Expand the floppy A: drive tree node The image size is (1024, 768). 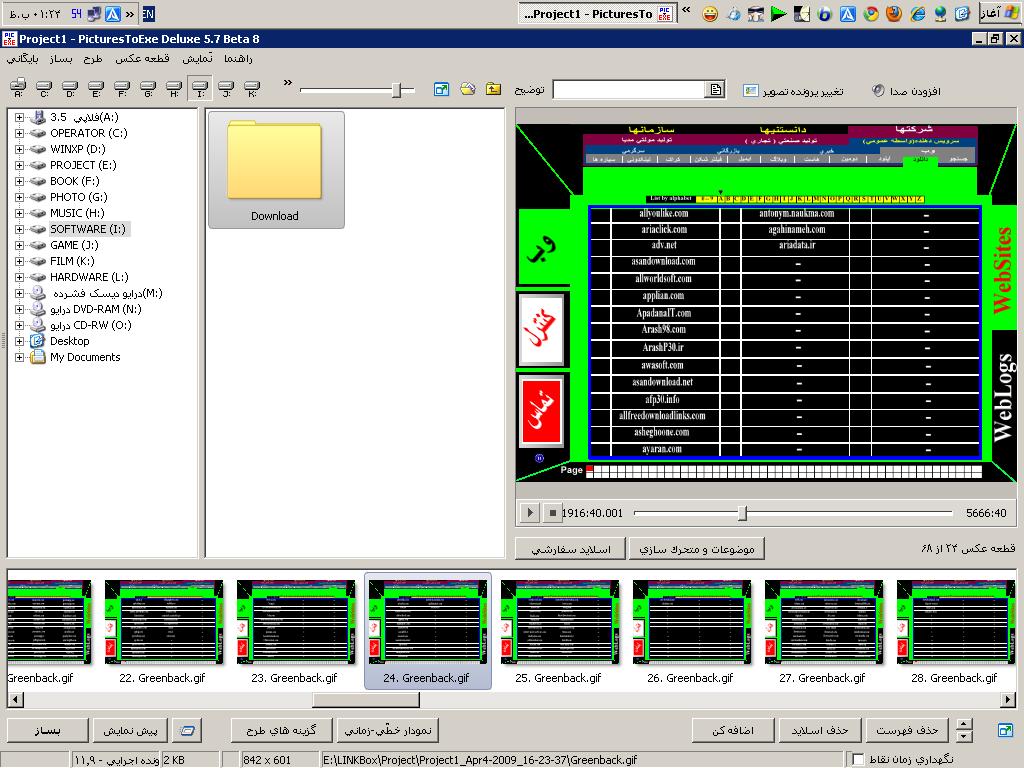tap(19, 118)
